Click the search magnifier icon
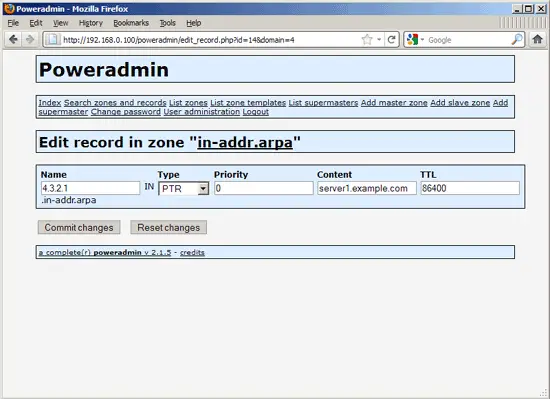 point(517,40)
